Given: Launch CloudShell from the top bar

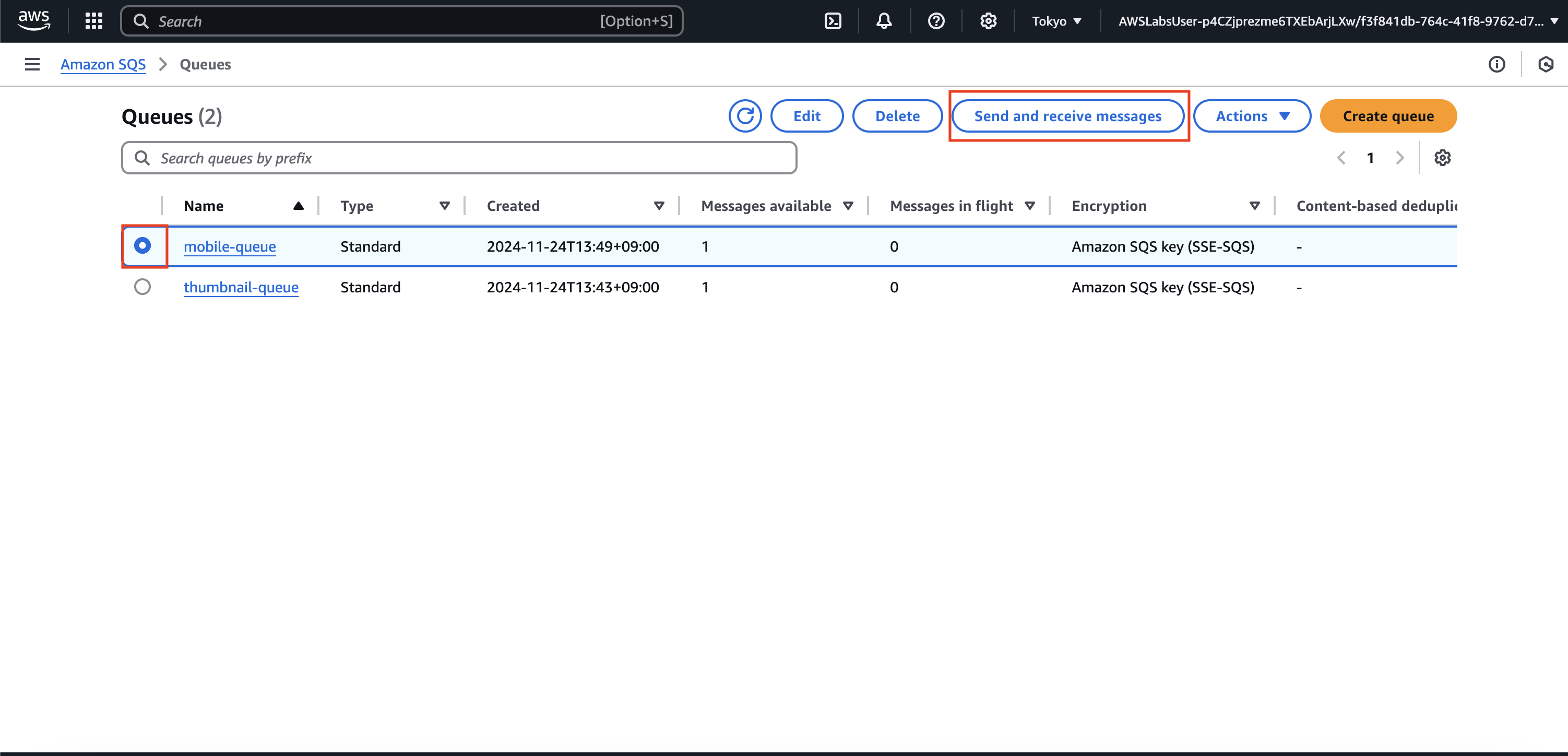Looking at the screenshot, I should point(832,21).
